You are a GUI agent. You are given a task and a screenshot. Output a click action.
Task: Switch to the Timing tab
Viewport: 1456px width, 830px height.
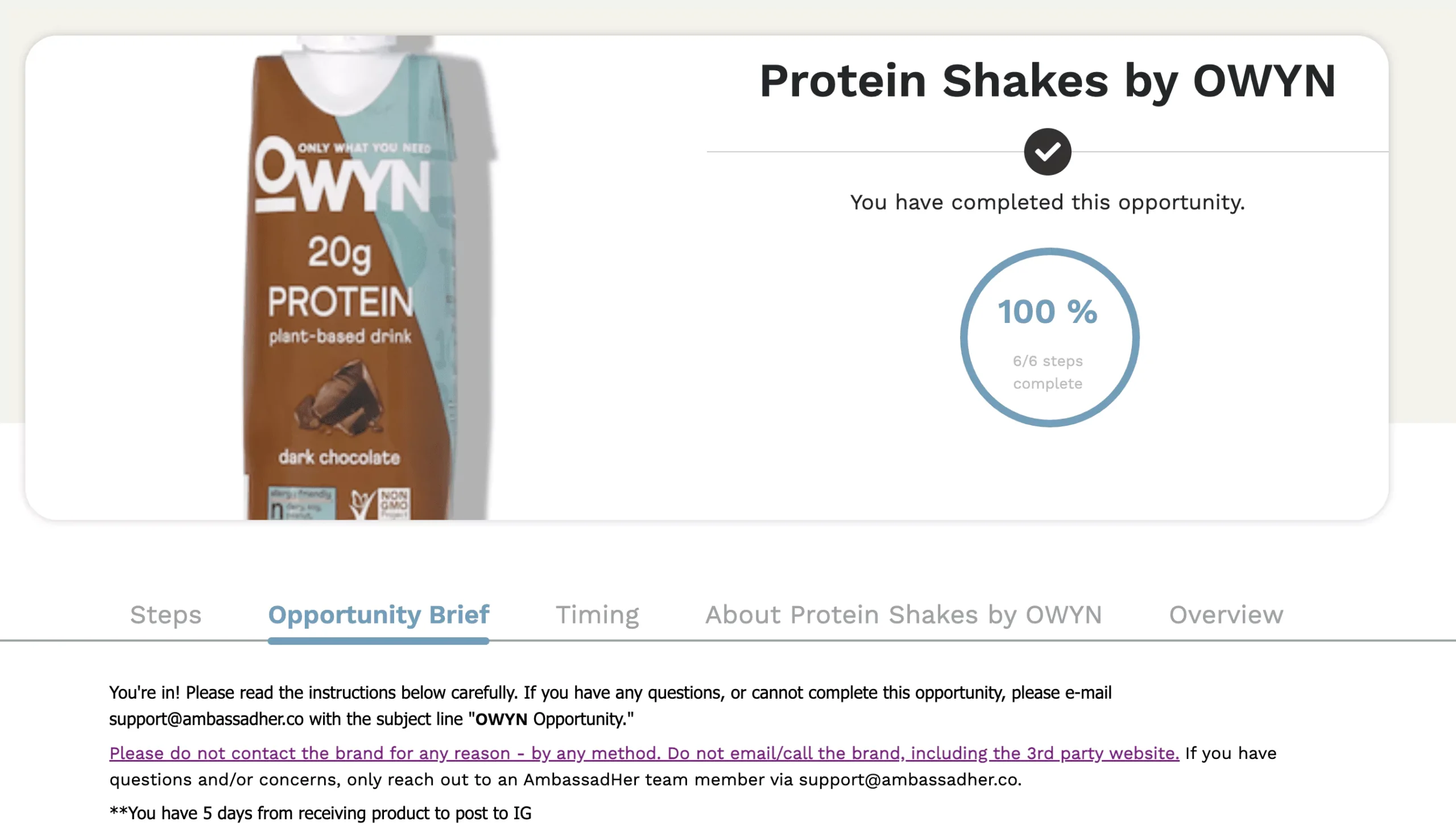[597, 615]
